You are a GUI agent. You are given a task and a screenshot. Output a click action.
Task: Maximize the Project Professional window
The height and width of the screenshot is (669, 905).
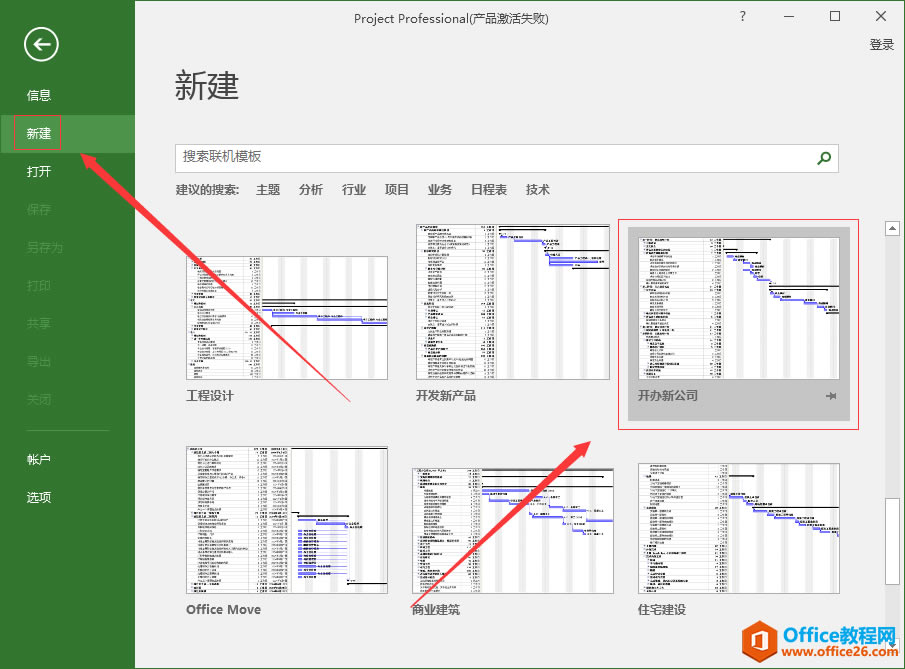(x=835, y=16)
